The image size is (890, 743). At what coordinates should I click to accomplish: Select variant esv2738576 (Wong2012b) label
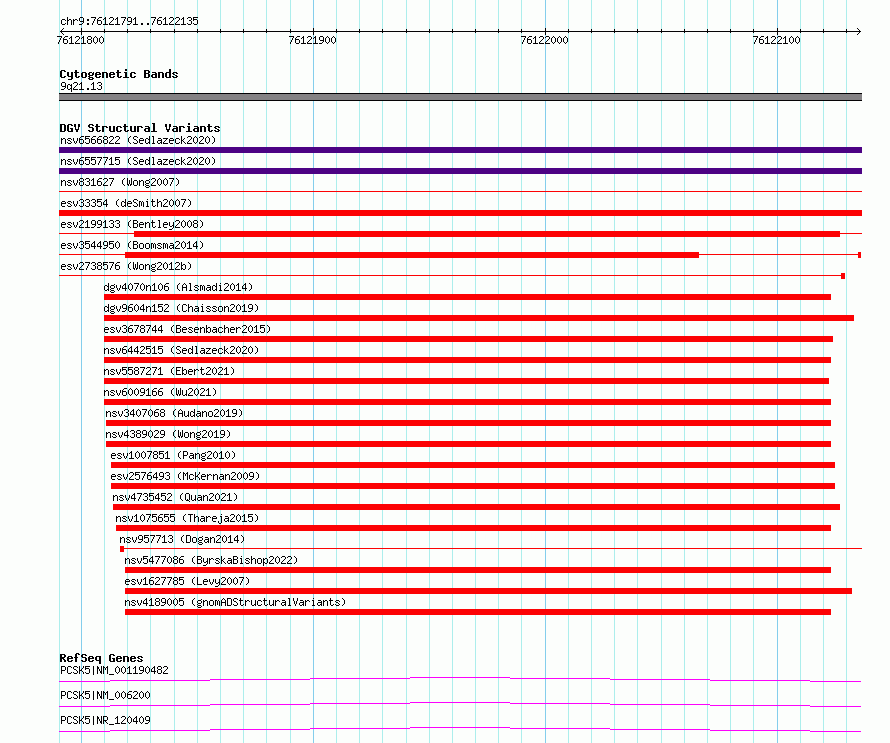126,266
